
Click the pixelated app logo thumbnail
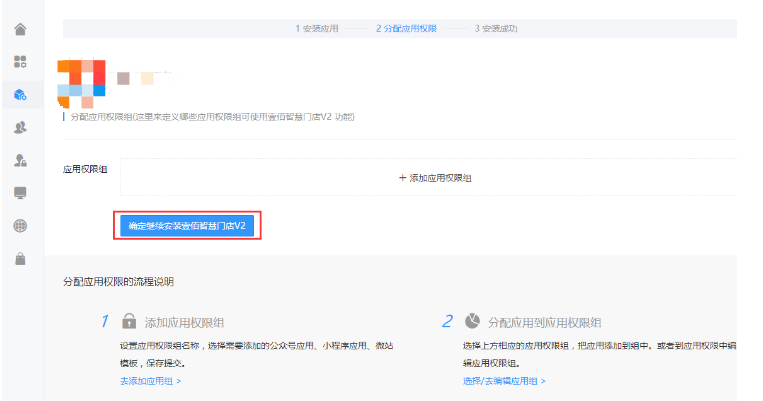(x=82, y=84)
